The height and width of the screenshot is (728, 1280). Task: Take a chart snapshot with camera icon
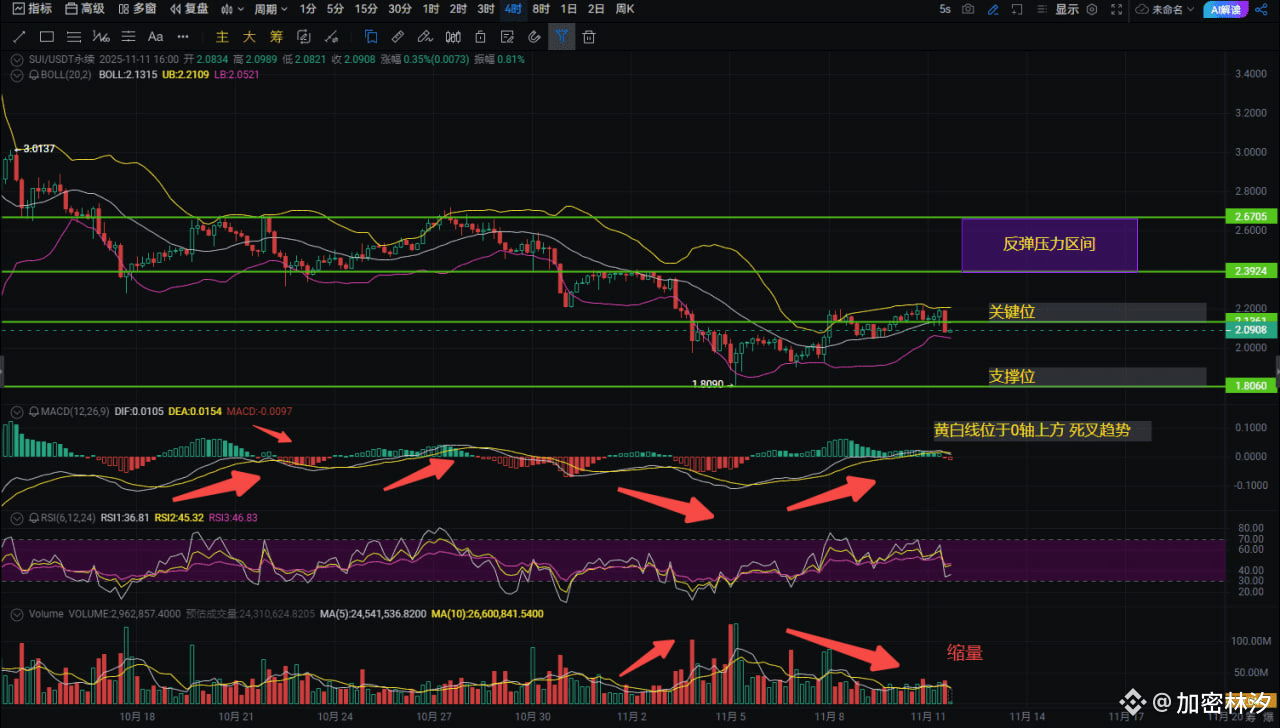[968, 9]
